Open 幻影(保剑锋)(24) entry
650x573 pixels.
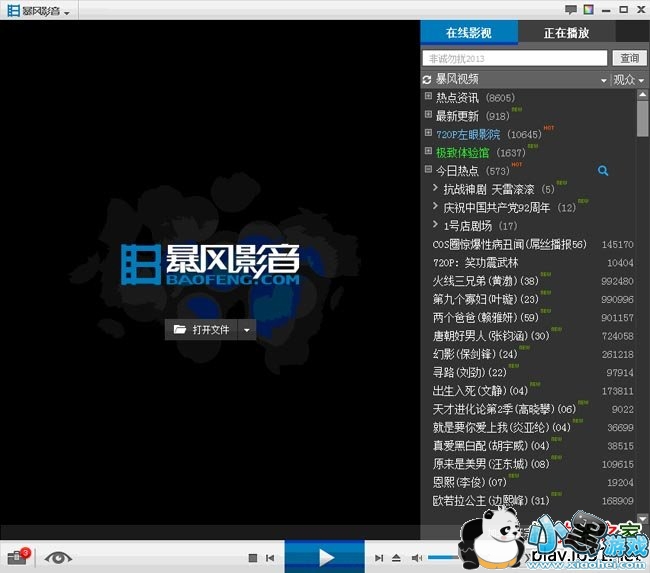pos(532,354)
